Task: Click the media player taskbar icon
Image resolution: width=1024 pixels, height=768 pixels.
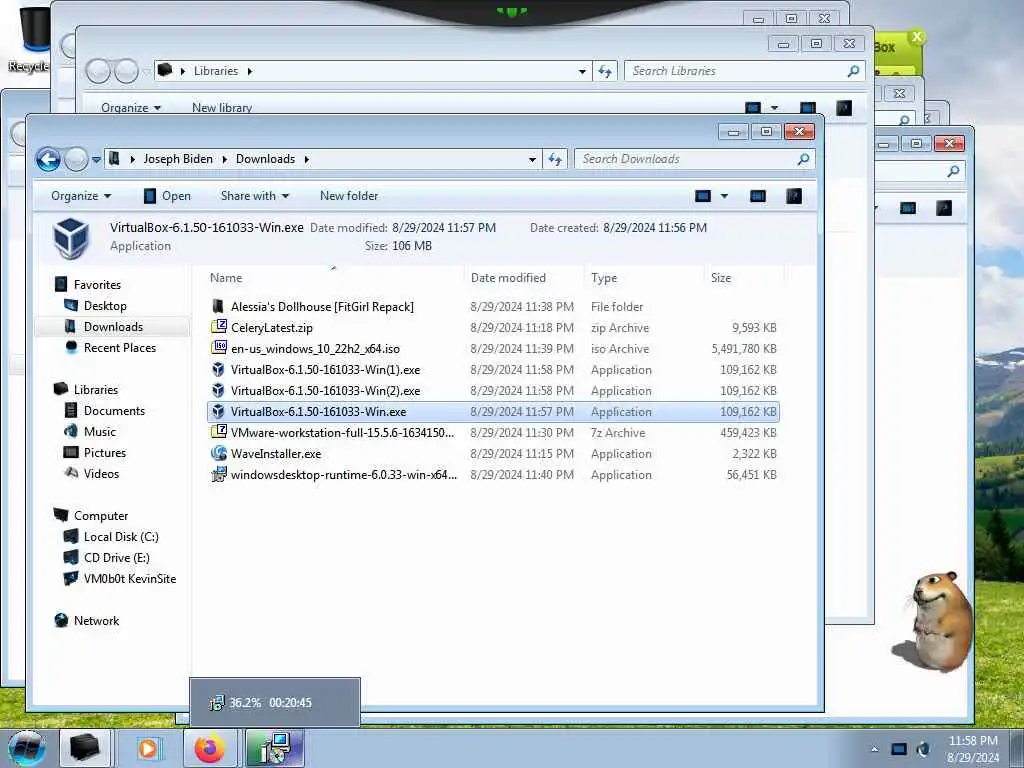Action: click(148, 748)
